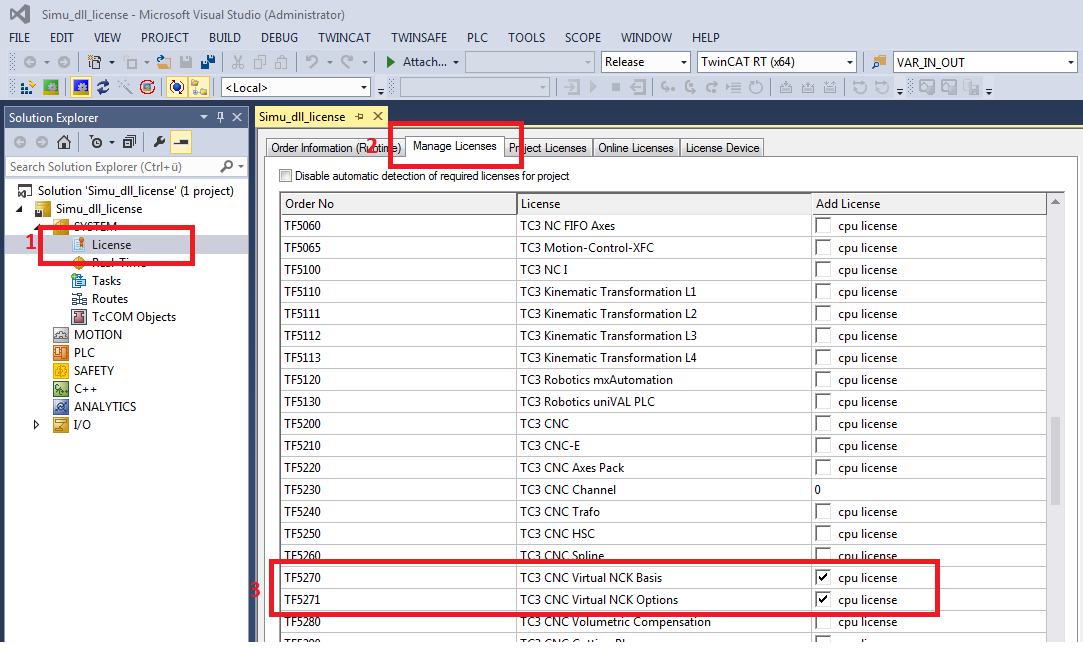Open the <Local> target system dropdown

364,88
